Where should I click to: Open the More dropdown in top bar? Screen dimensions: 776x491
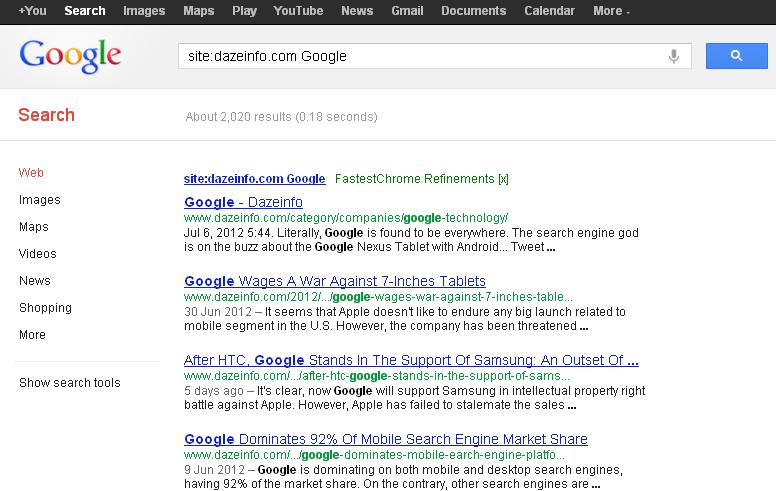(611, 11)
